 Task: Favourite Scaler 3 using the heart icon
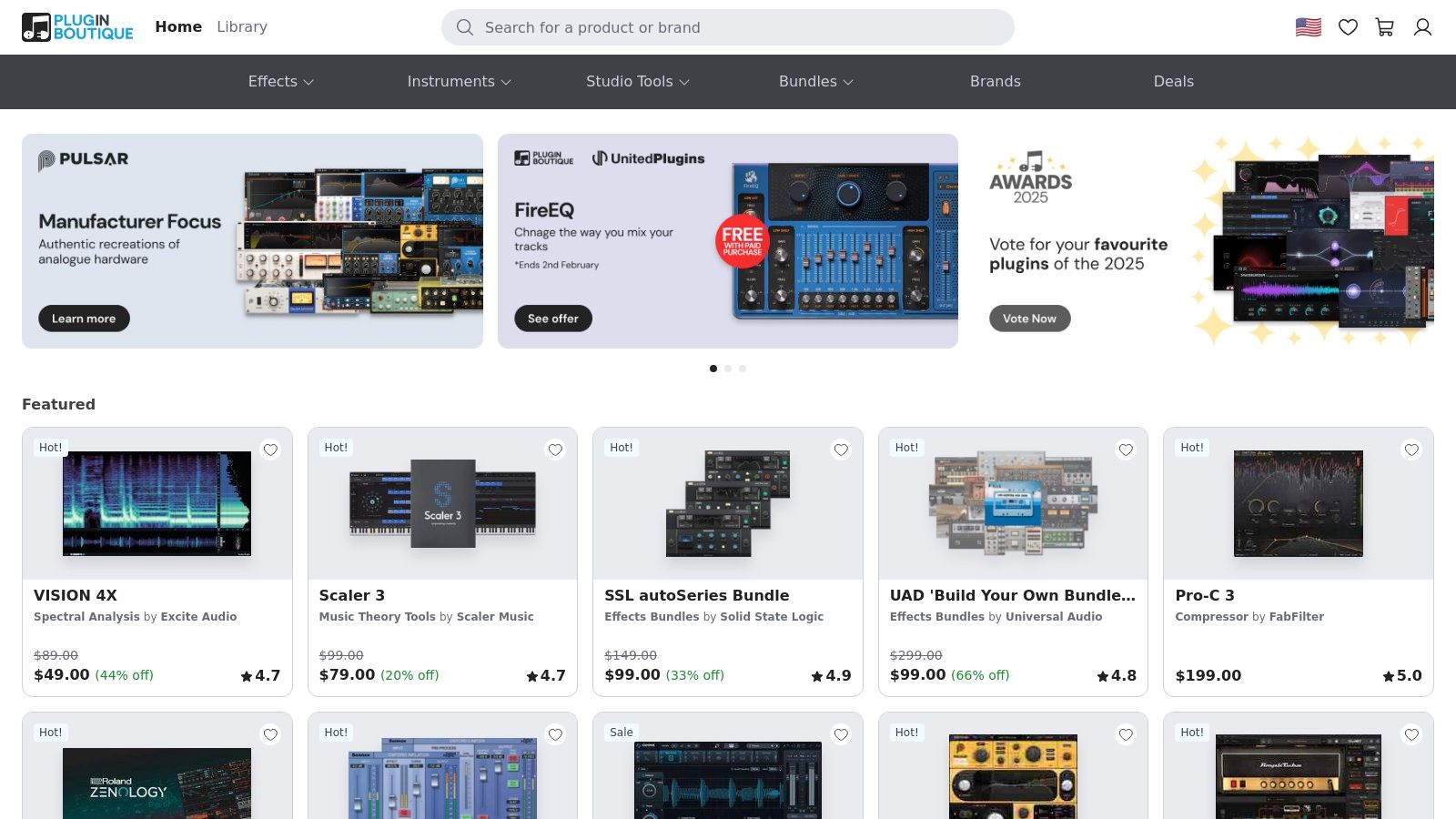[555, 450]
